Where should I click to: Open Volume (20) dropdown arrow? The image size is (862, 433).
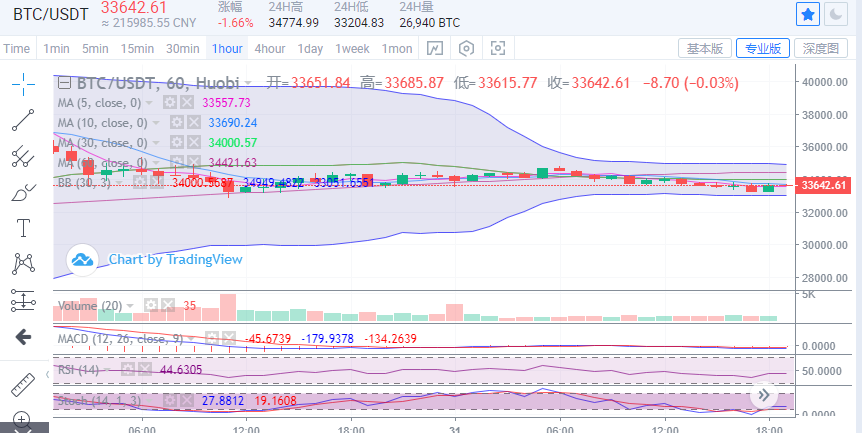click(130, 306)
